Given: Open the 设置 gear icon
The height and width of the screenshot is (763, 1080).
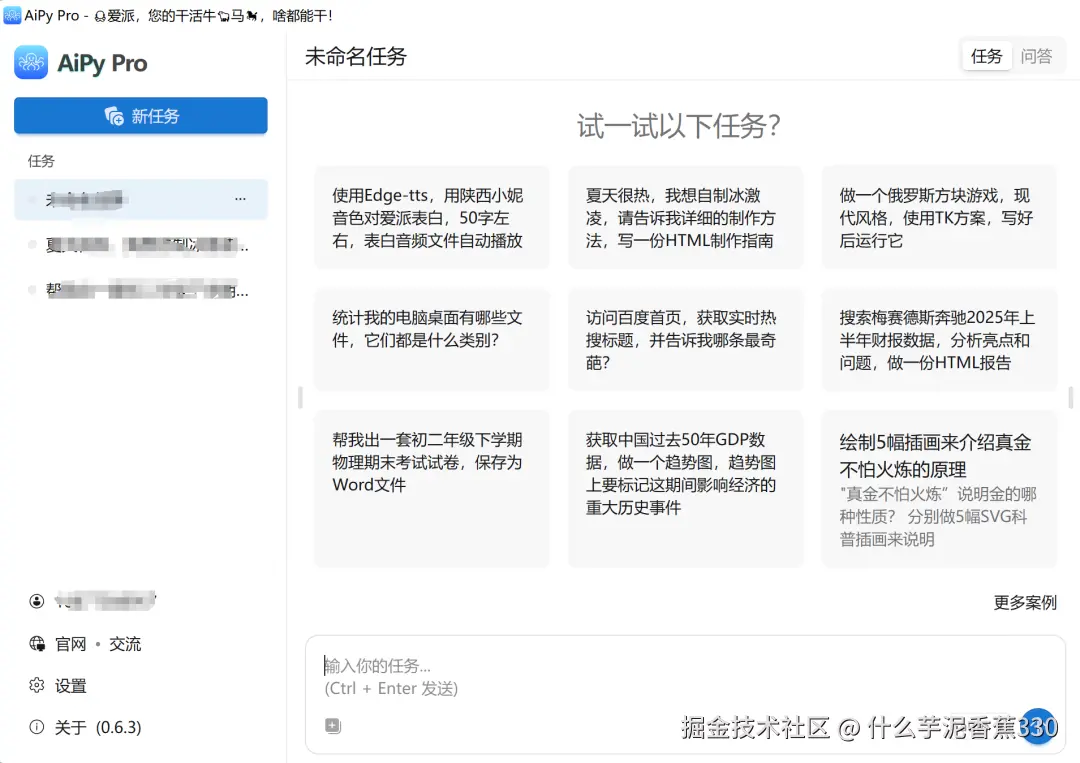Looking at the screenshot, I should pyautogui.click(x=34, y=686).
